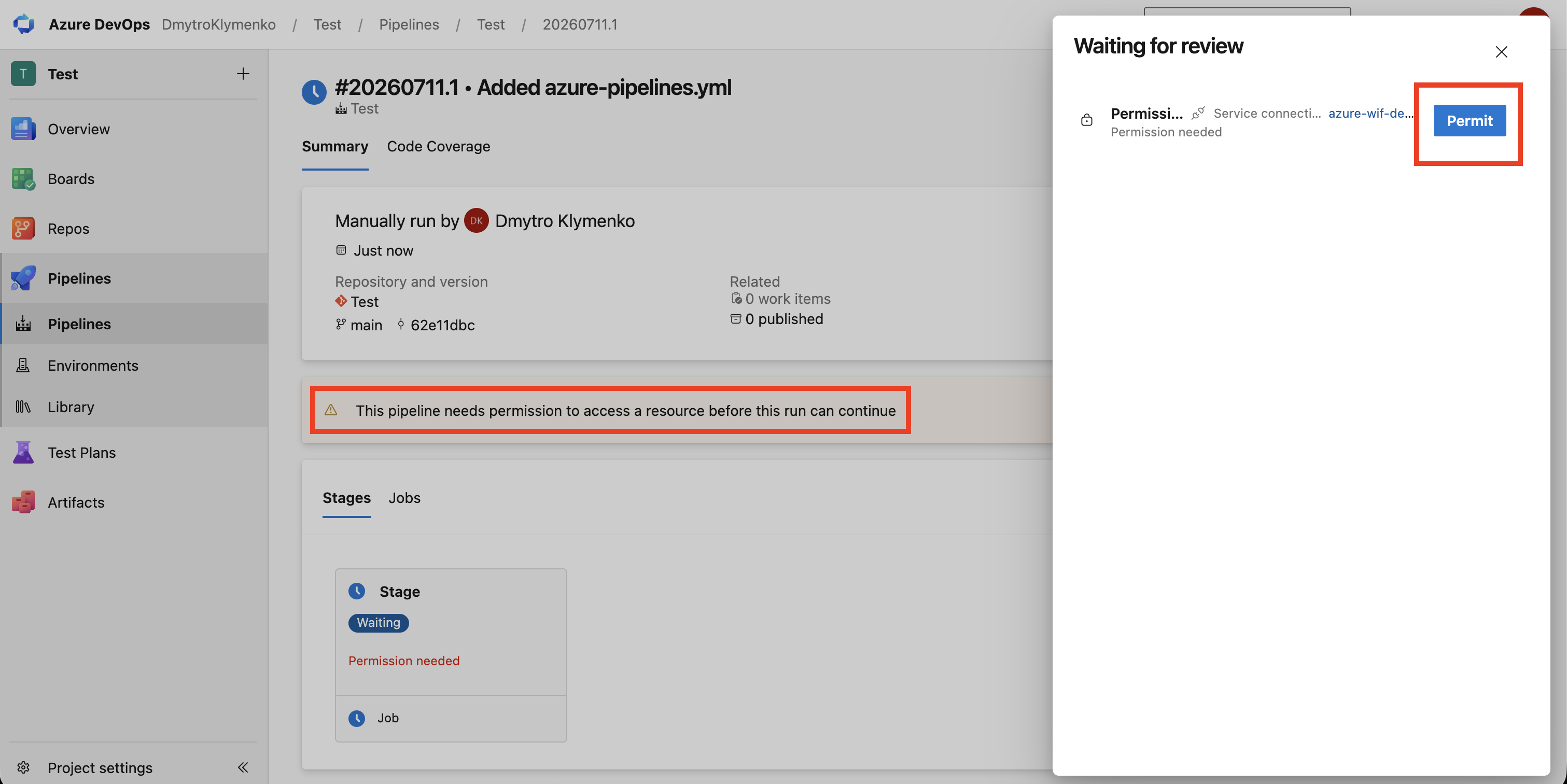
Task: Click the warning triangle icon in banner
Action: 331,410
